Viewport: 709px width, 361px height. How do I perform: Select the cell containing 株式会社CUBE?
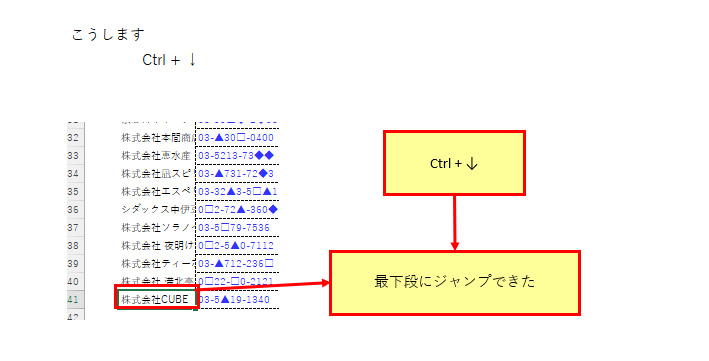pos(157,299)
